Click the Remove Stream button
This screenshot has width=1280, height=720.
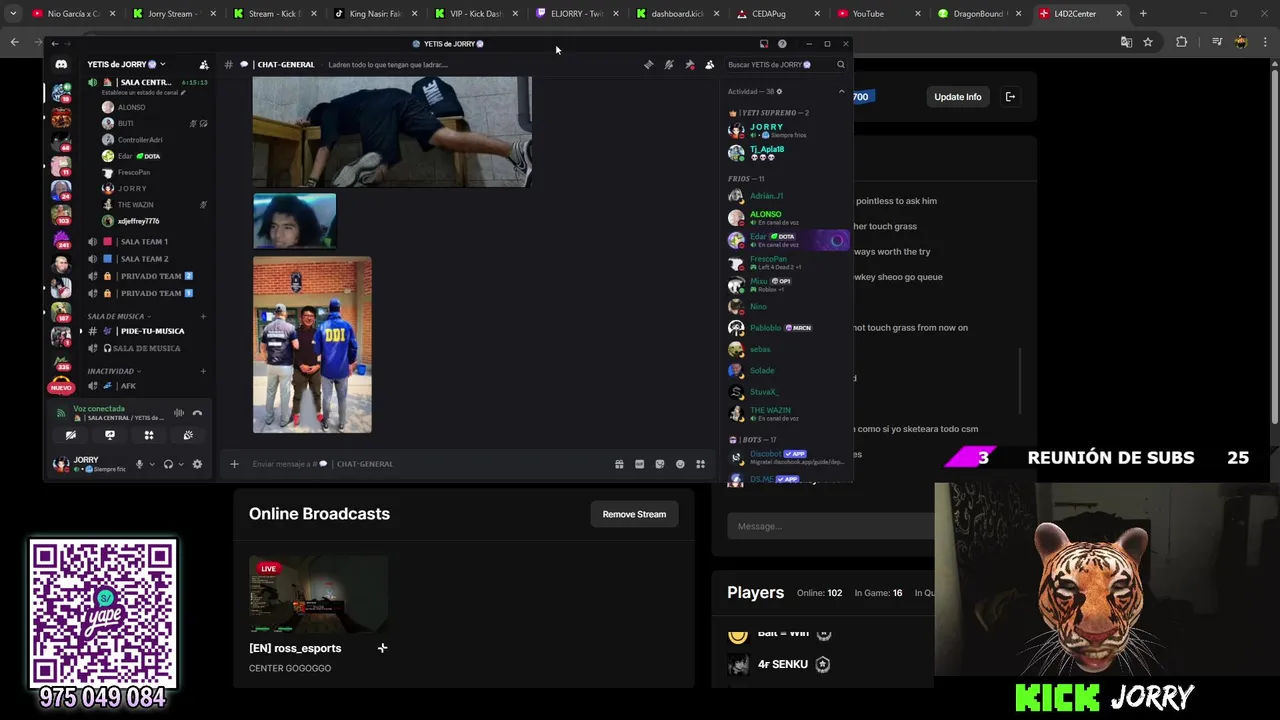(634, 514)
